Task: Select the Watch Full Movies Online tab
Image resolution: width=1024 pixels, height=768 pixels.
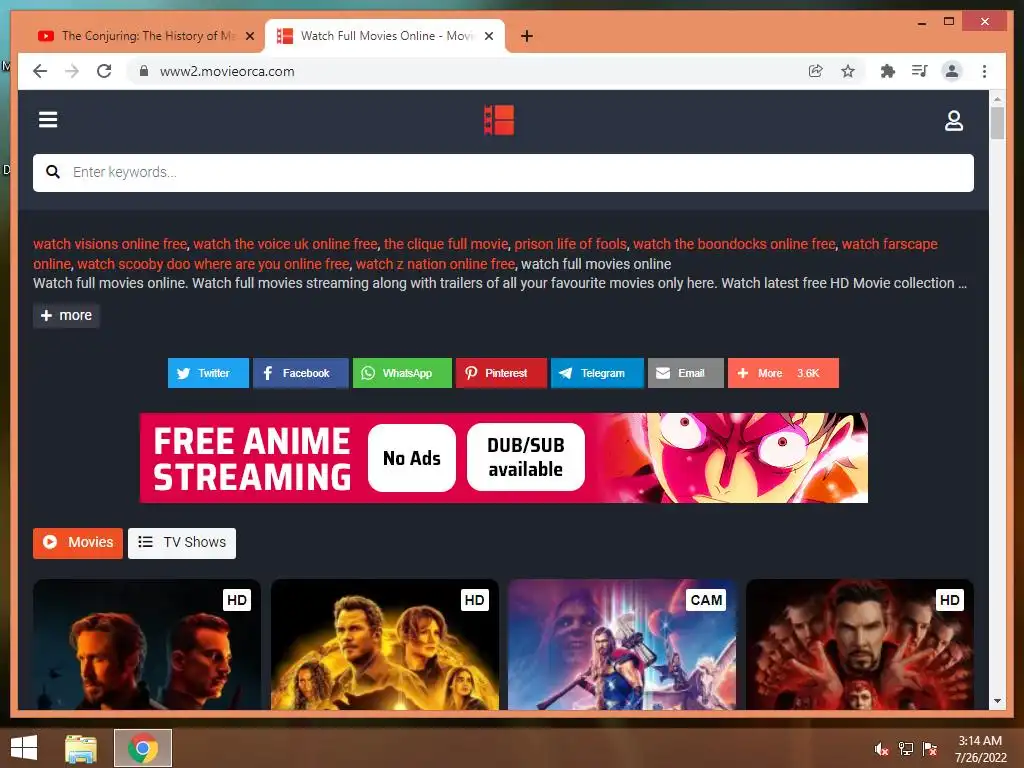Action: [x=385, y=36]
